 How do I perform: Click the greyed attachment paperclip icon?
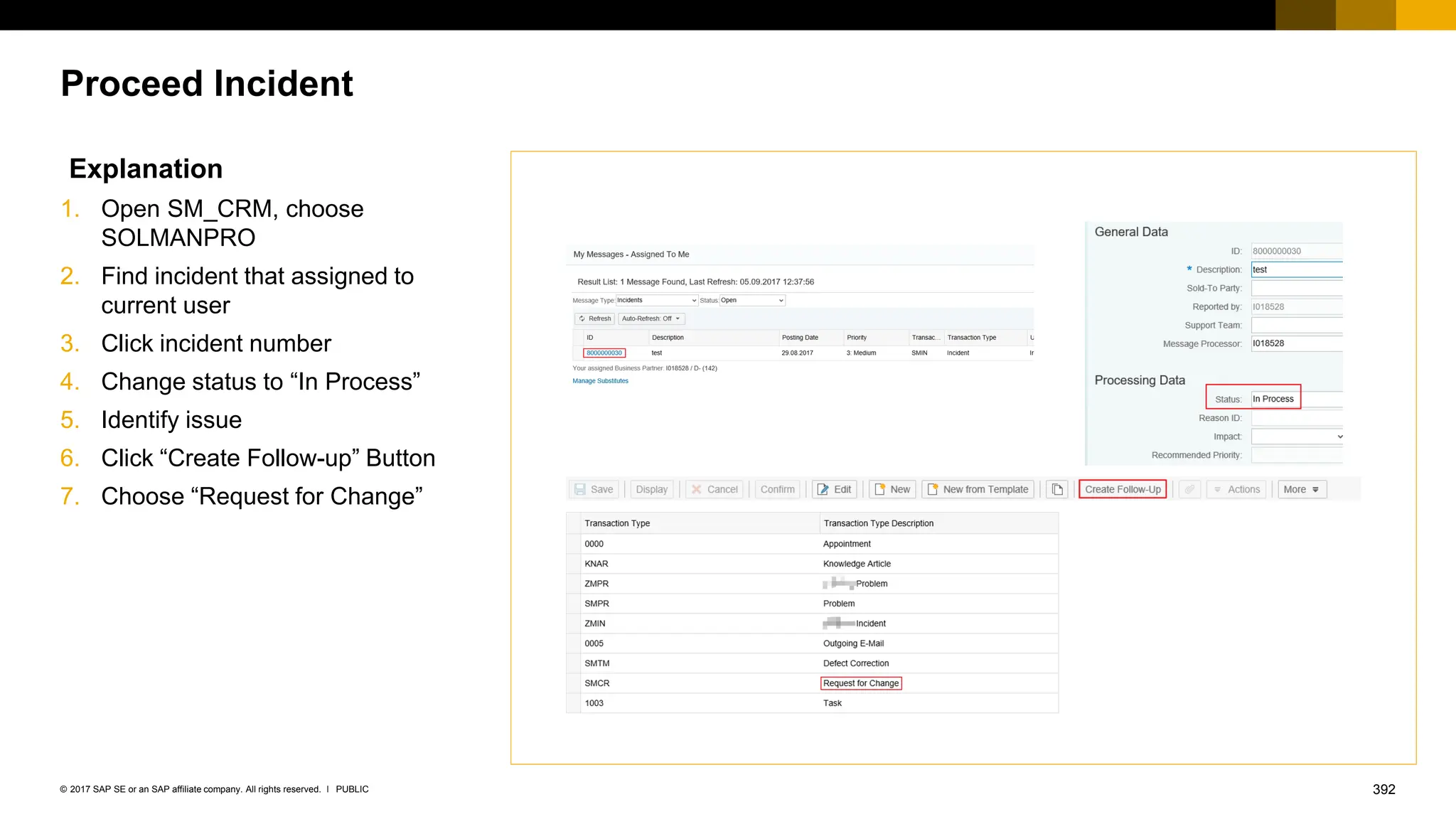(1189, 489)
